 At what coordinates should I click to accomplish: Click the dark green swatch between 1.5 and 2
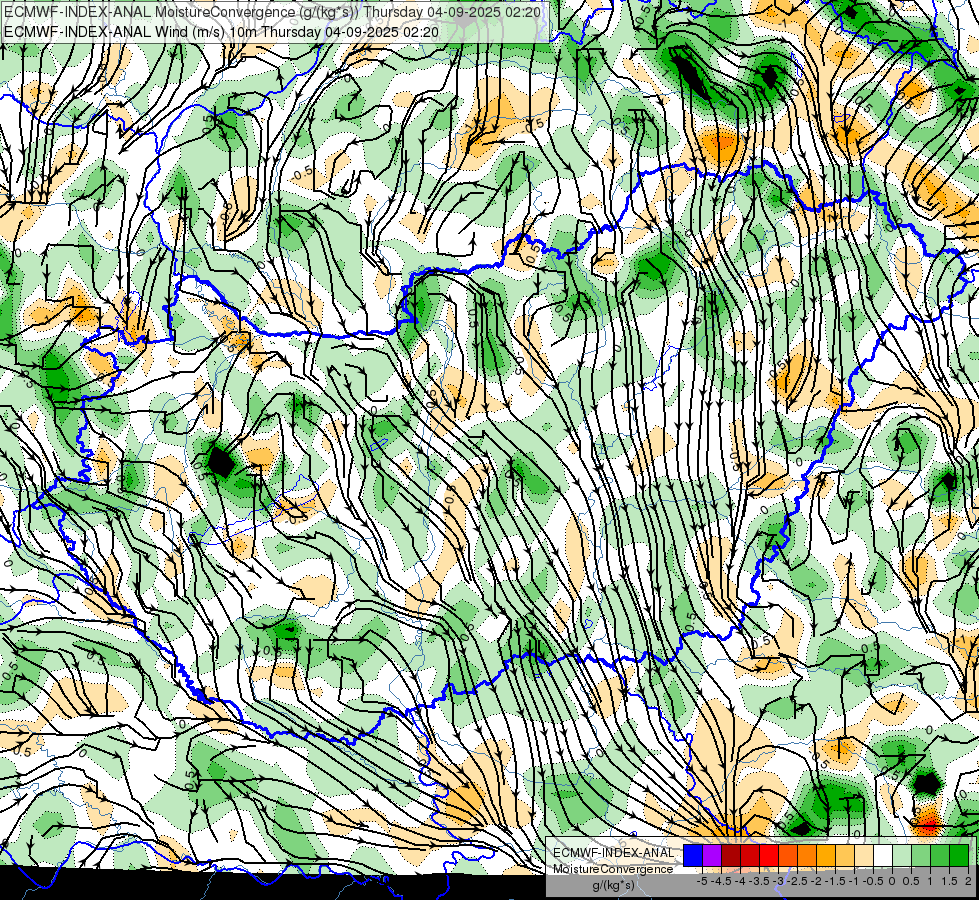tap(959, 855)
